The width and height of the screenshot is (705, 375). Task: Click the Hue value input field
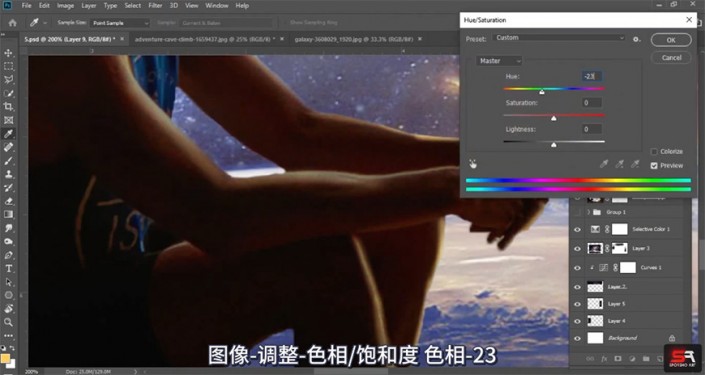(592, 76)
